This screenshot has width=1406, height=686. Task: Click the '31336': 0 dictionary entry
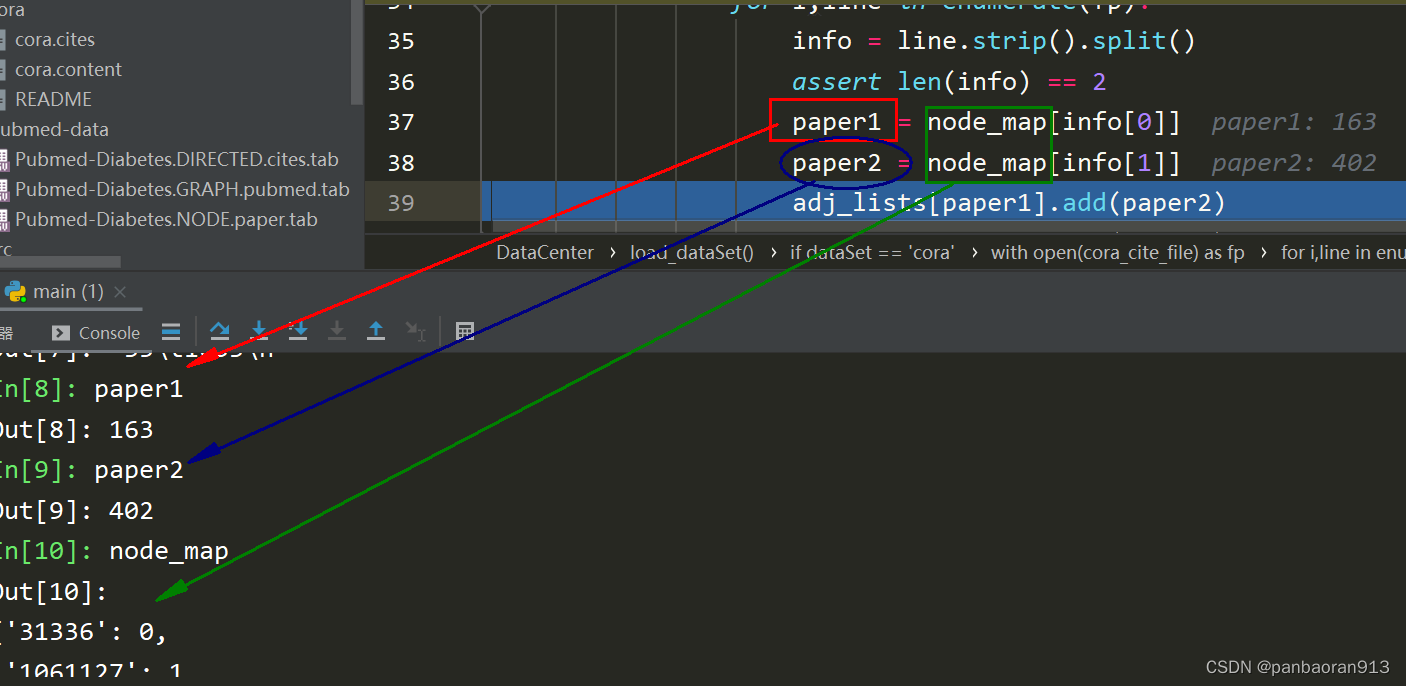click(x=84, y=632)
